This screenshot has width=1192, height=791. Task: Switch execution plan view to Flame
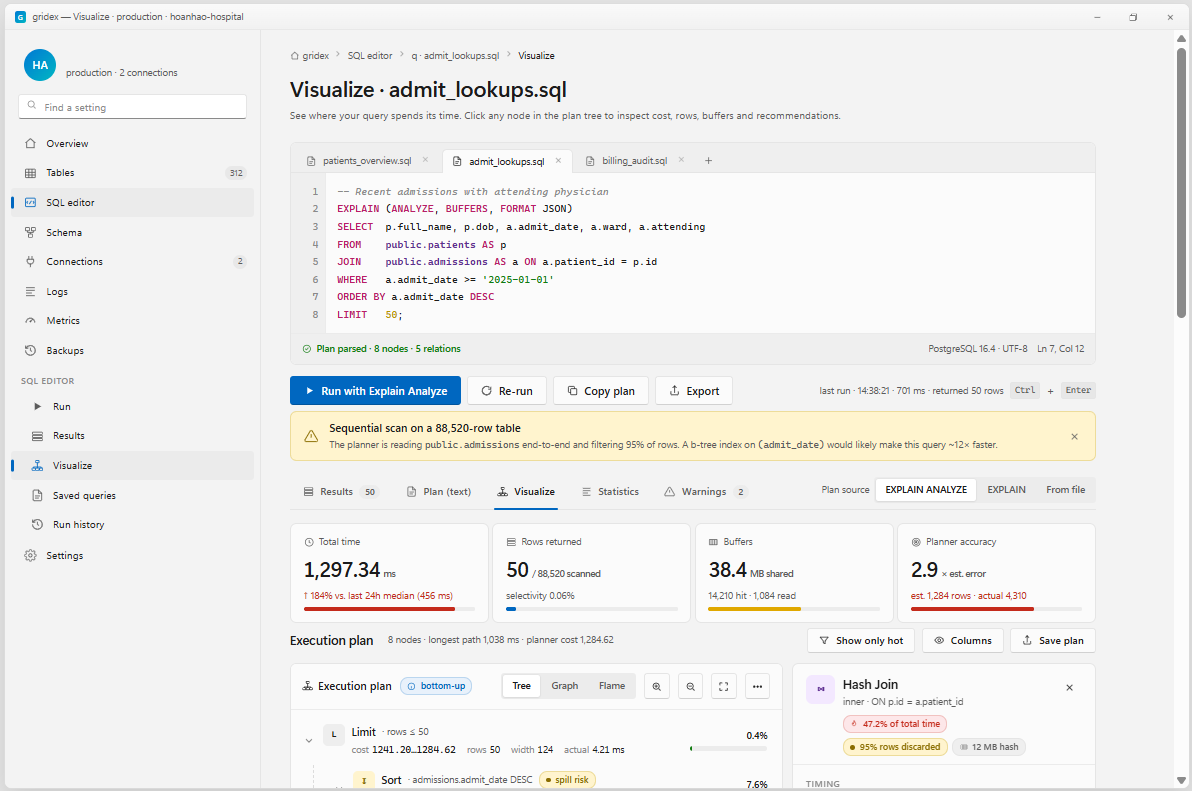tap(612, 685)
